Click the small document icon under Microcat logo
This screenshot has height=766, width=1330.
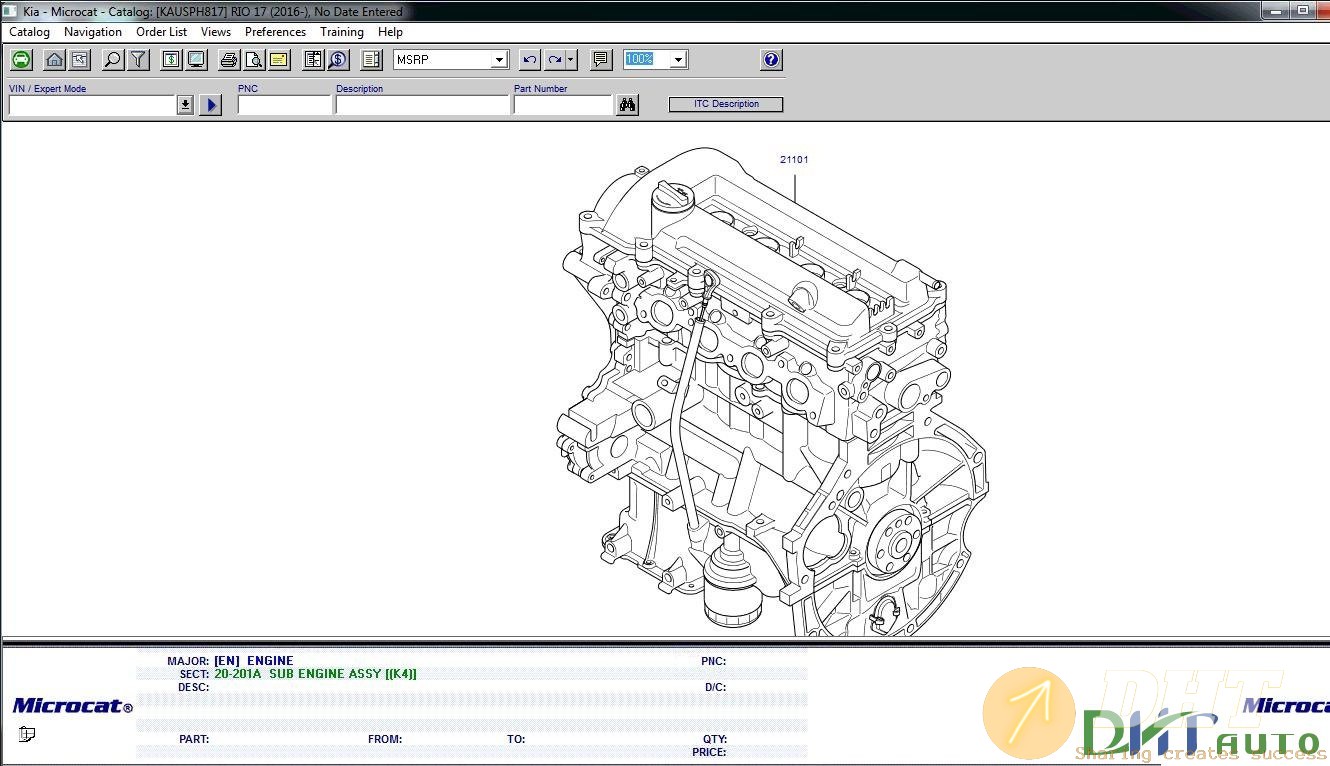(27, 734)
